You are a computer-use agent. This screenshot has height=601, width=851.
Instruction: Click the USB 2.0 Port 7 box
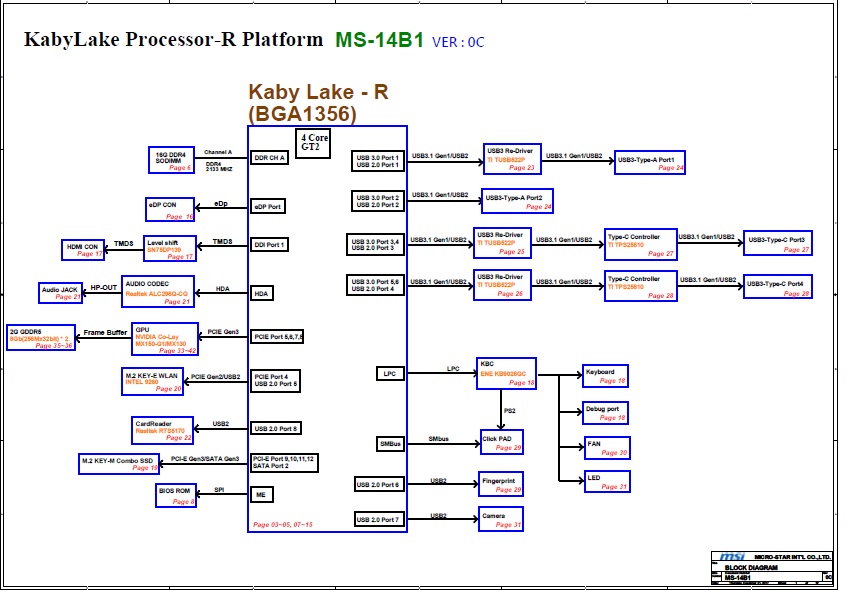(x=379, y=520)
